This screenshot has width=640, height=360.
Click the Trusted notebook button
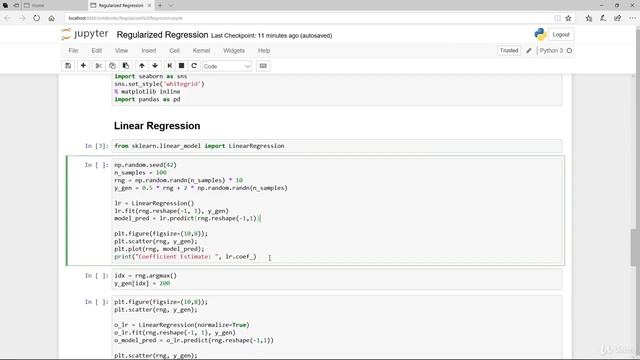tap(509, 51)
